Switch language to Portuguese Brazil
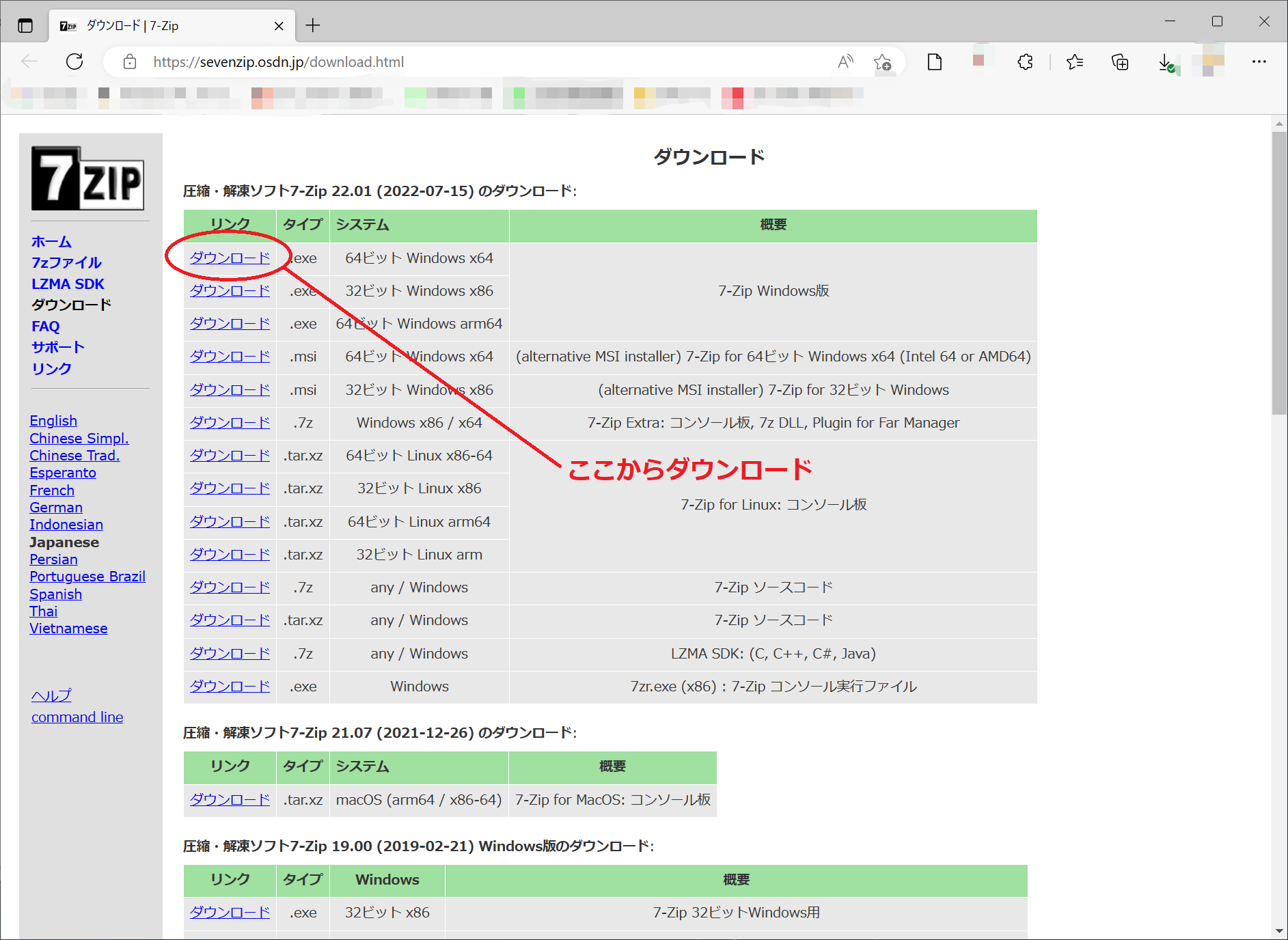 tap(87, 577)
